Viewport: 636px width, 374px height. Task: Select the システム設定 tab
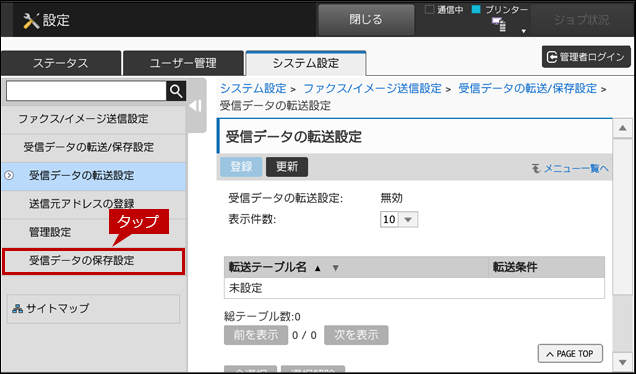[x=306, y=63]
